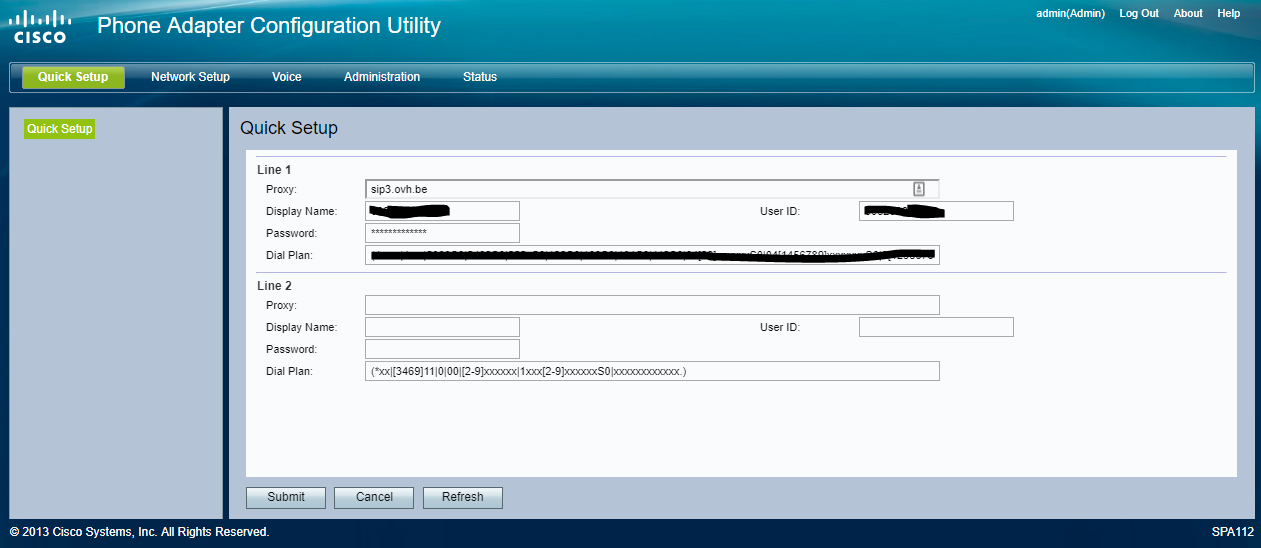The height and width of the screenshot is (548, 1261).
Task: Focus the Line 2 Display Name field
Action: tap(442, 327)
